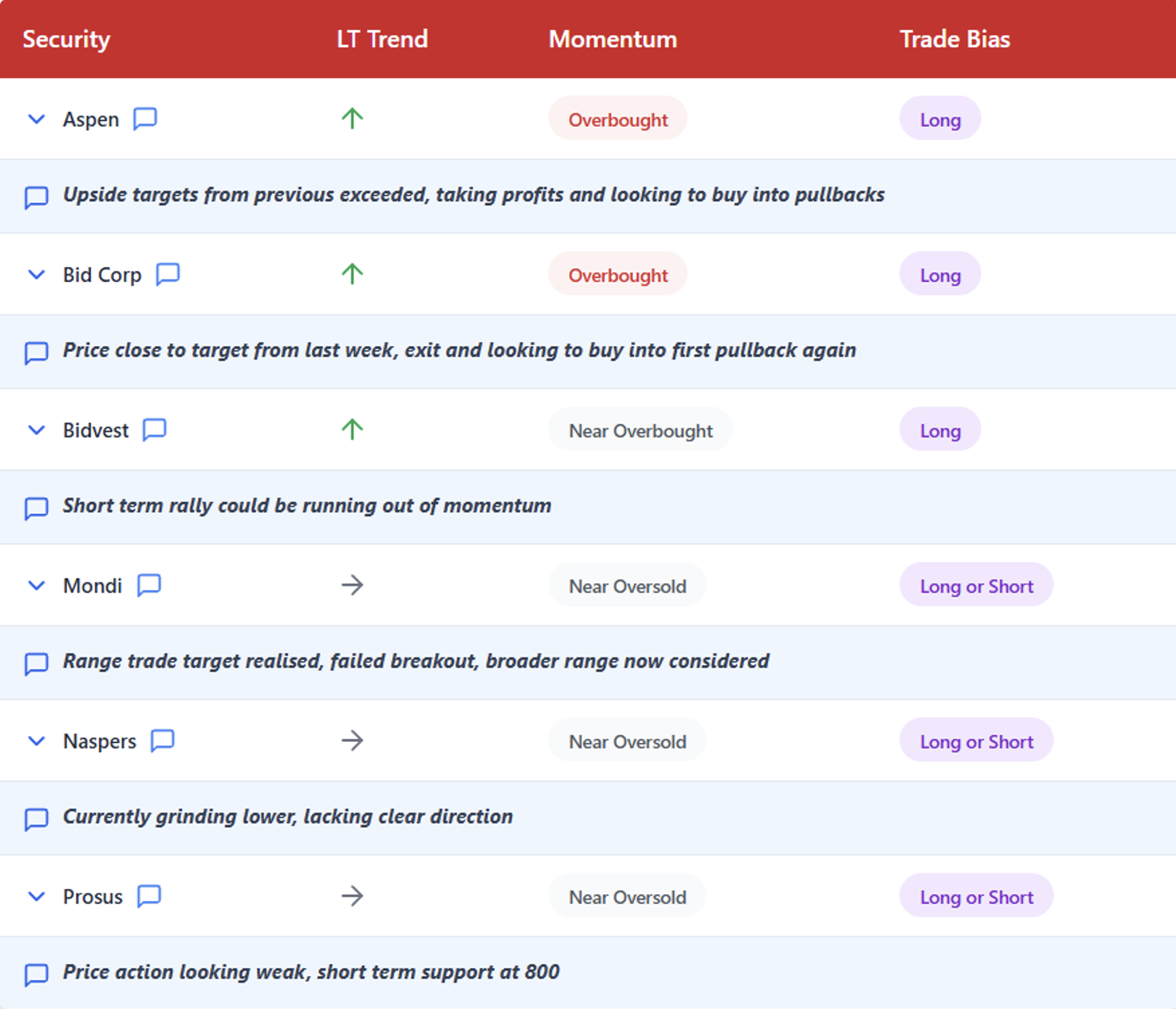Click the comment icon next to Mondi
Screen dimensions: 1176x1009
click(x=149, y=585)
